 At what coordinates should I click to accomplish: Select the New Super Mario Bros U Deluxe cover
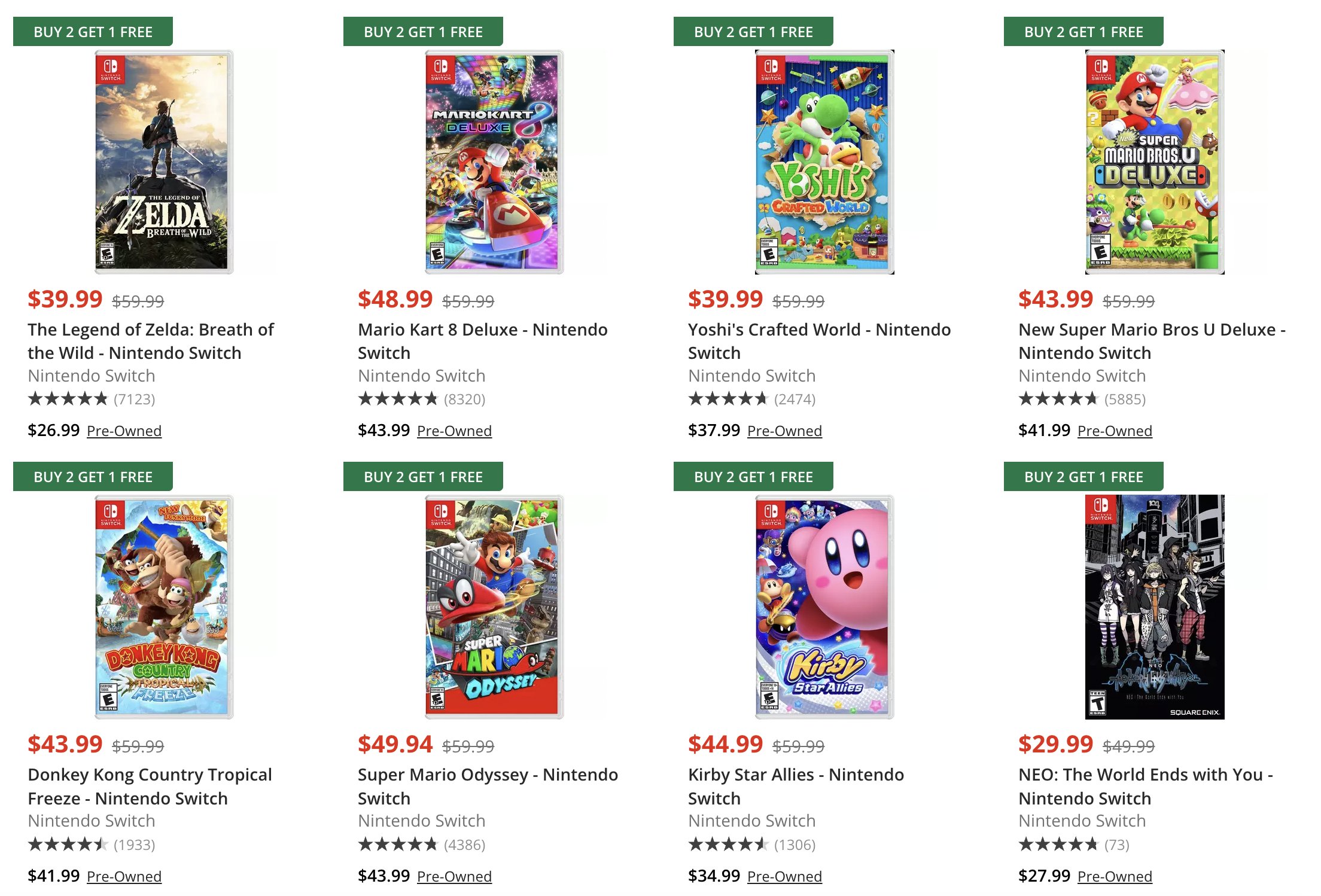(x=1155, y=162)
